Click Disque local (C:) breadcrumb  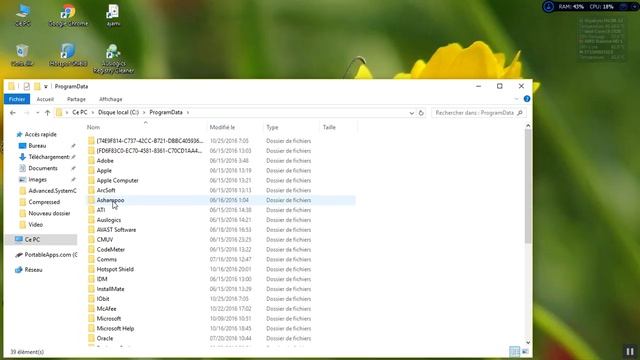118,112
